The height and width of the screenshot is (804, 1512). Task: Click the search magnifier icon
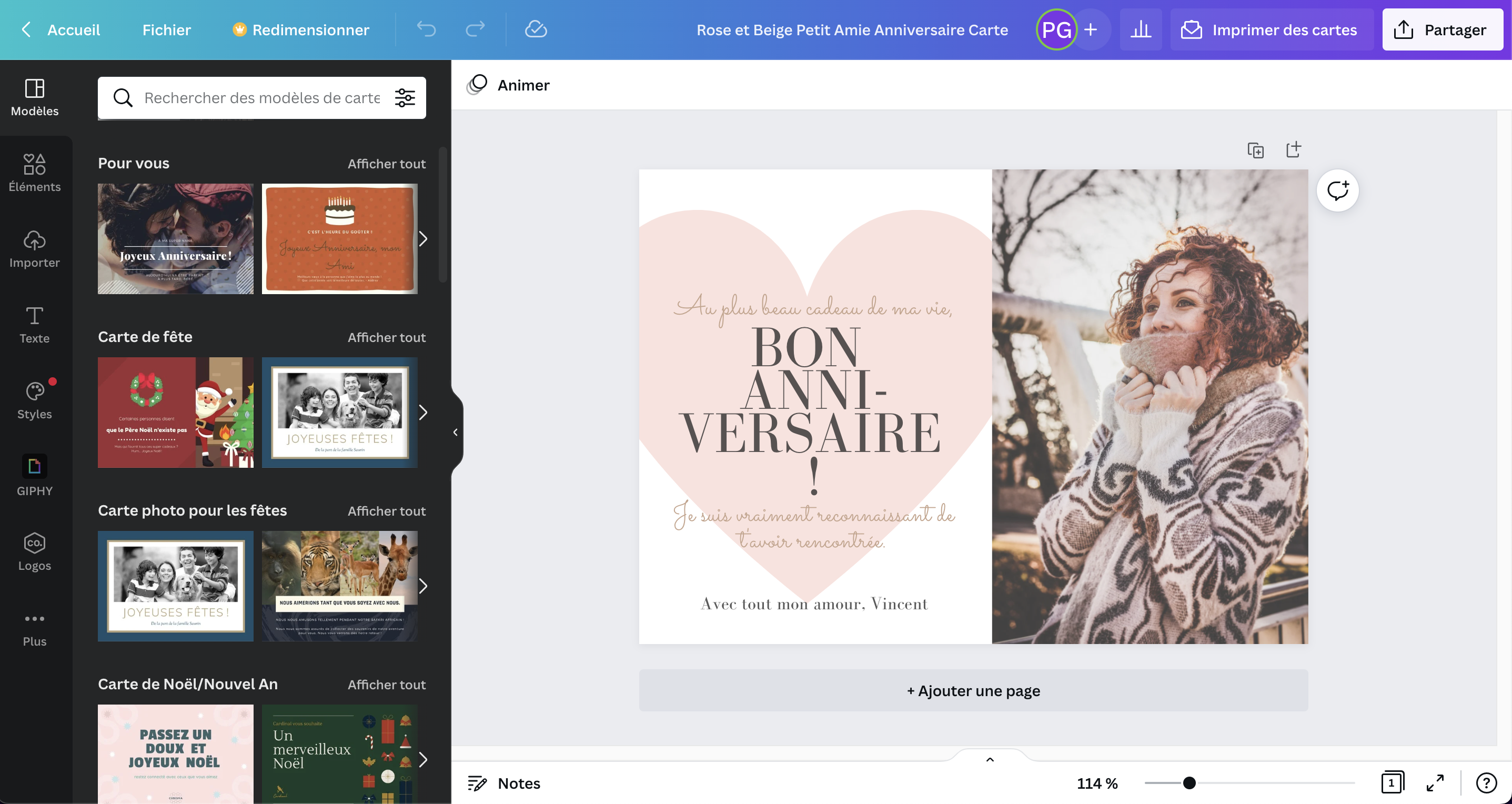pyautogui.click(x=122, y=97)
